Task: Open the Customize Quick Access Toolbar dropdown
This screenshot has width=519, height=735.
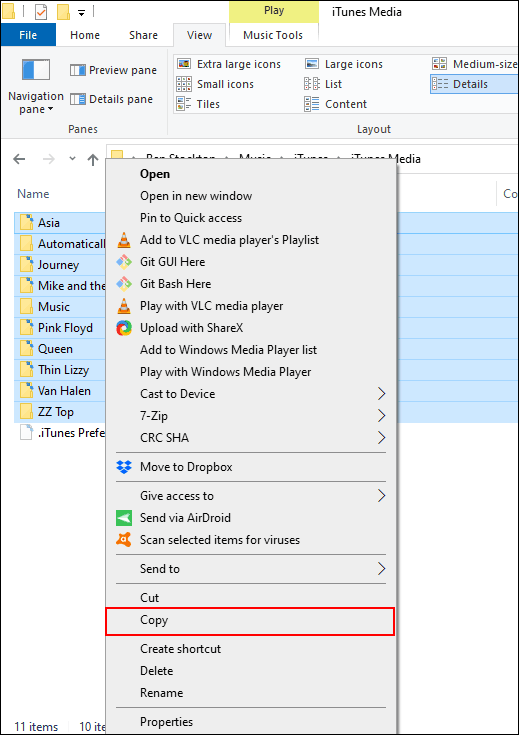Action: pos(82,13)
